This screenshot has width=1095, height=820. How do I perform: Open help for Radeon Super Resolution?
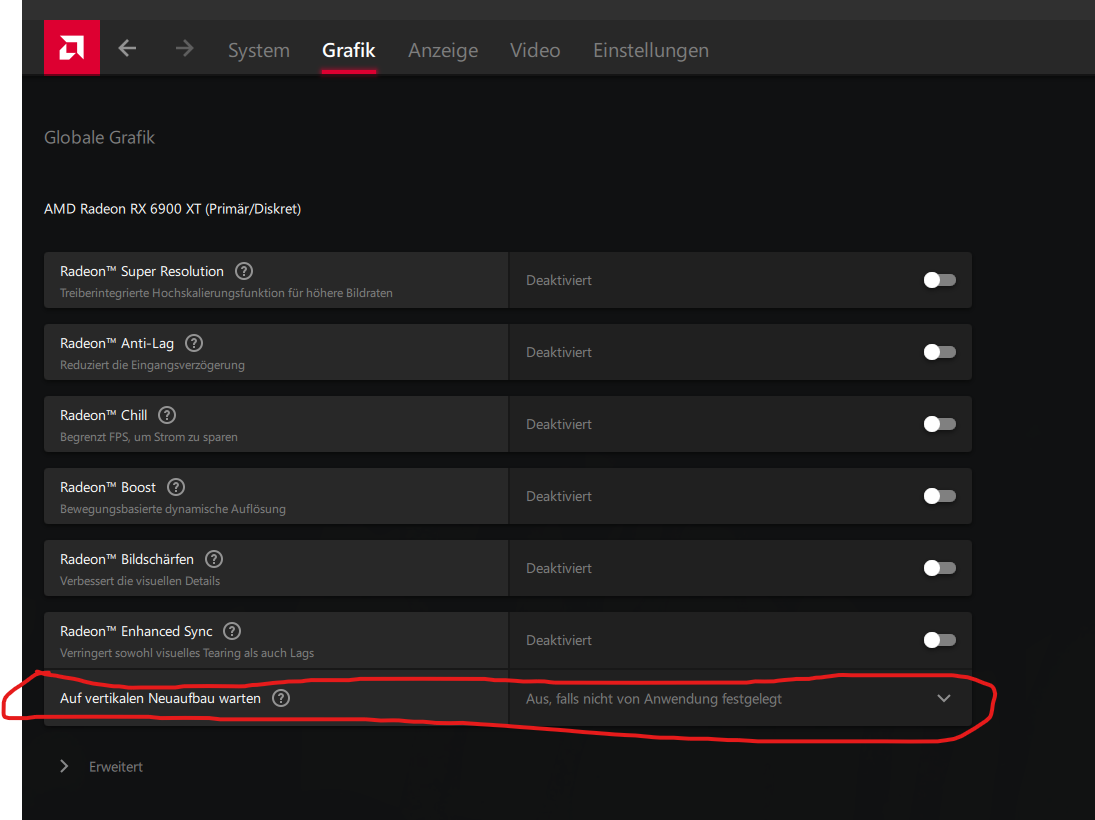[244, 271]
